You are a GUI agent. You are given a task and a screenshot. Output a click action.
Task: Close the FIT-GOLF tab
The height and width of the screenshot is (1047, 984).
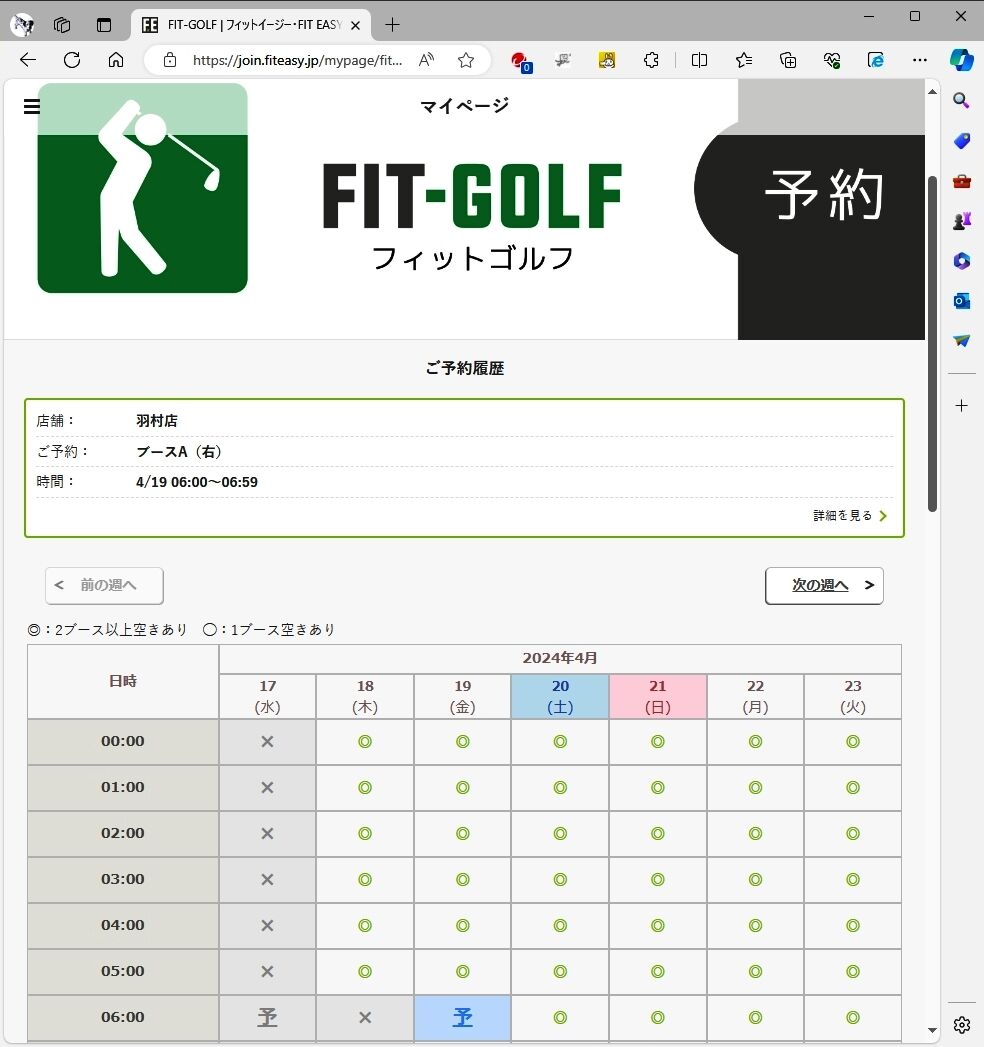[356, 25]
